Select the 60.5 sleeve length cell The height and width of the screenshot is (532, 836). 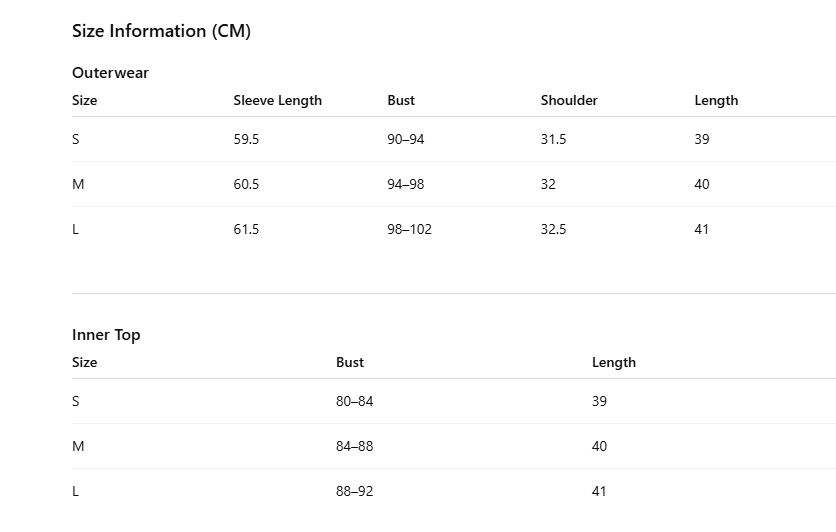pos(246,184)
